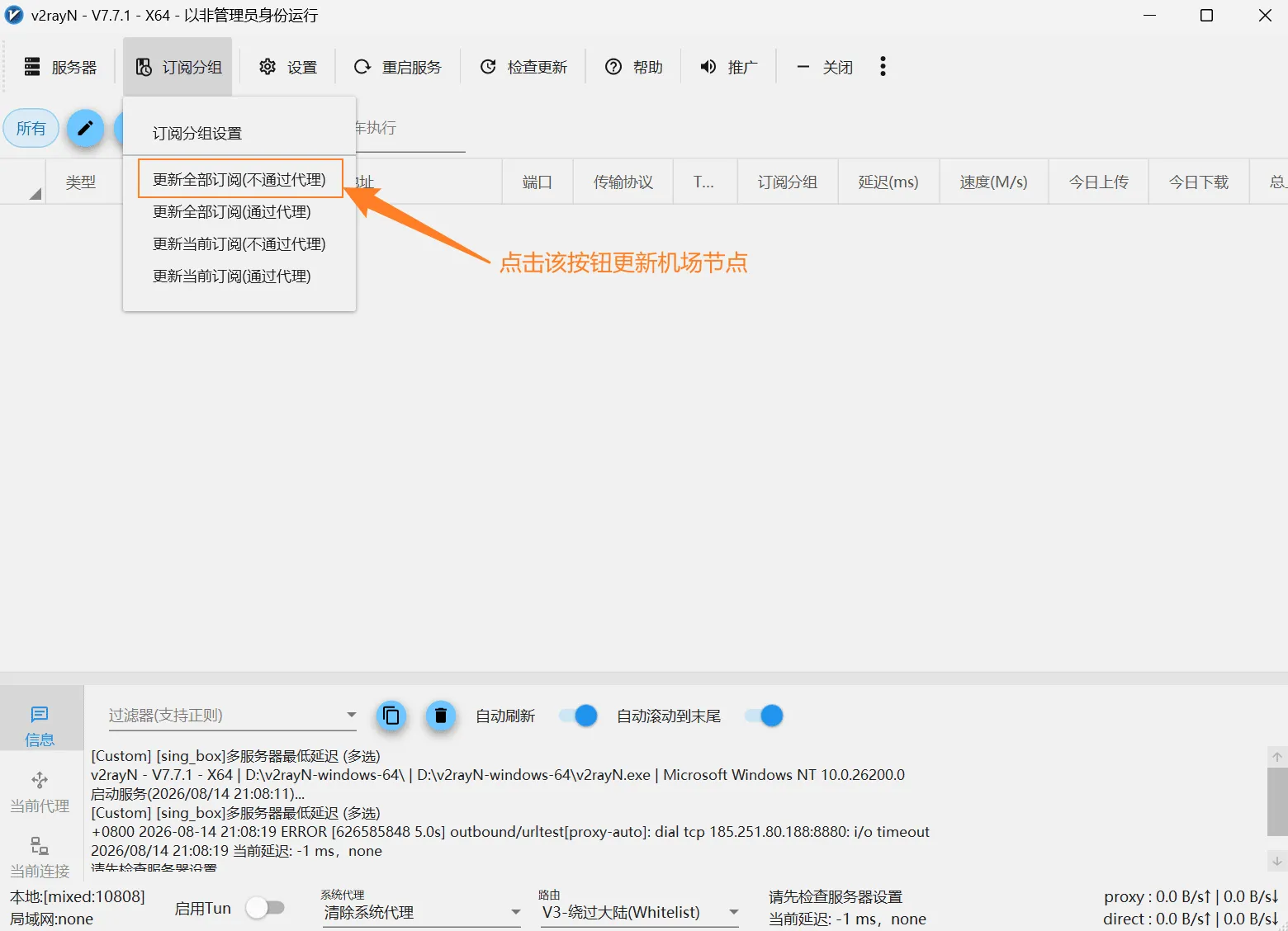
Task: Select 更新全部订阅(不通过代理)
Action: click(x=239, y=179)
